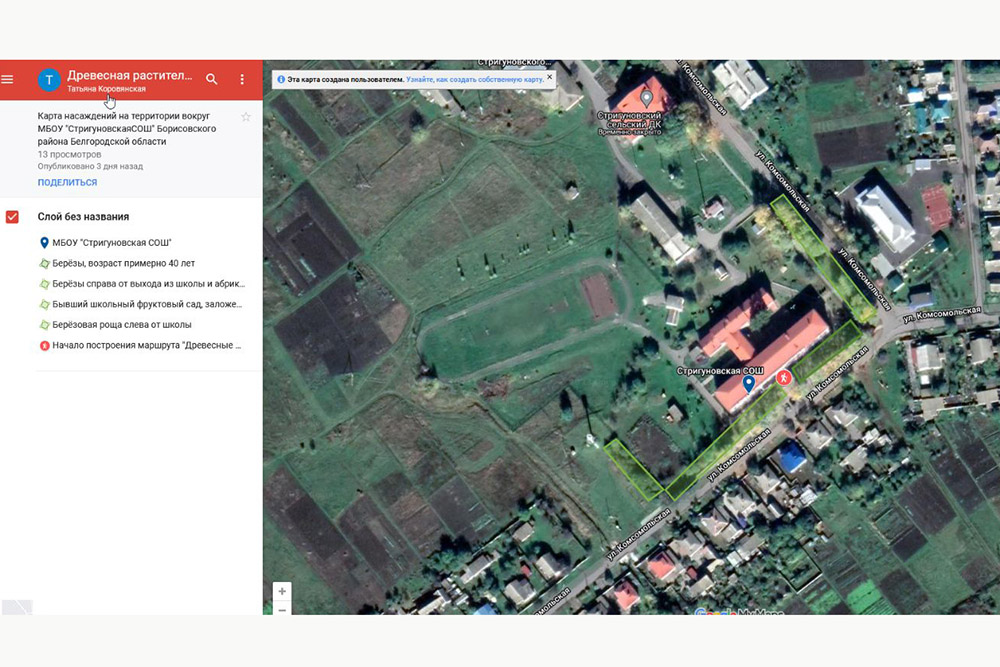The height and width of the screenshot is (667, 1000).
Task: Uncheck the 'Слой без названия' layer checkbox
Action: tap(13, 217)
